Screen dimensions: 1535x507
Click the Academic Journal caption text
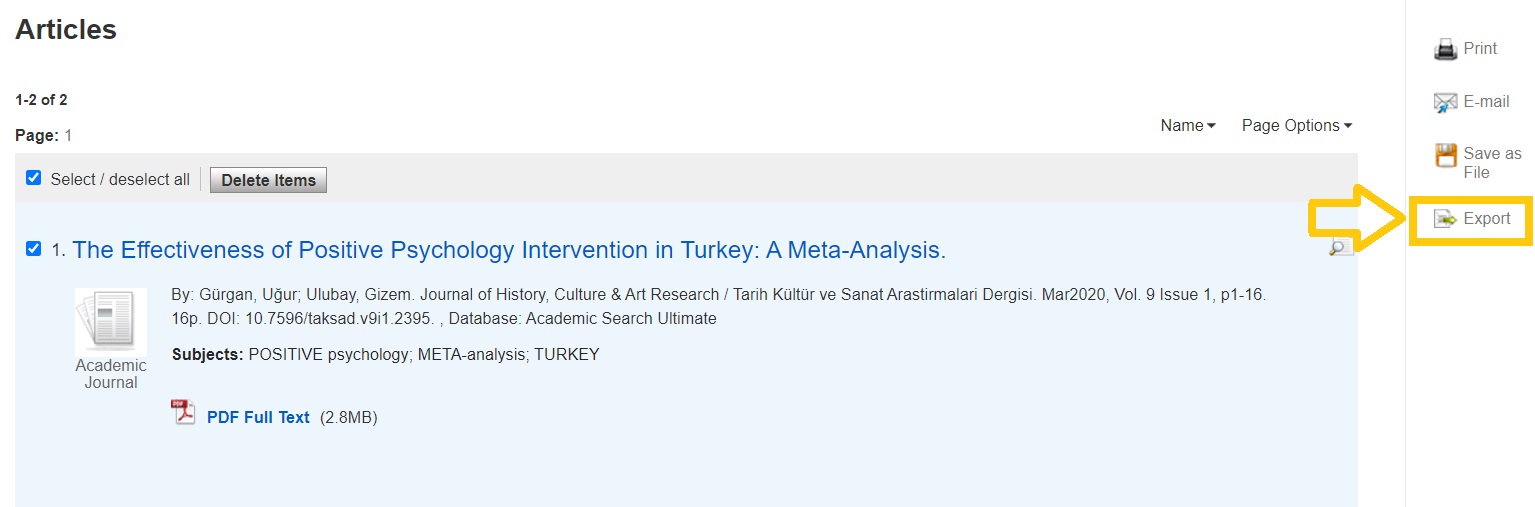tap(110, 374)
